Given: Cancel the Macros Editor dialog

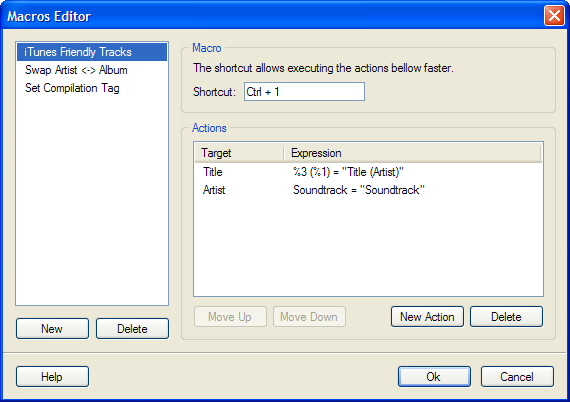Looking at the screenshot, I should pyautogui.click(x=517, y=377).
